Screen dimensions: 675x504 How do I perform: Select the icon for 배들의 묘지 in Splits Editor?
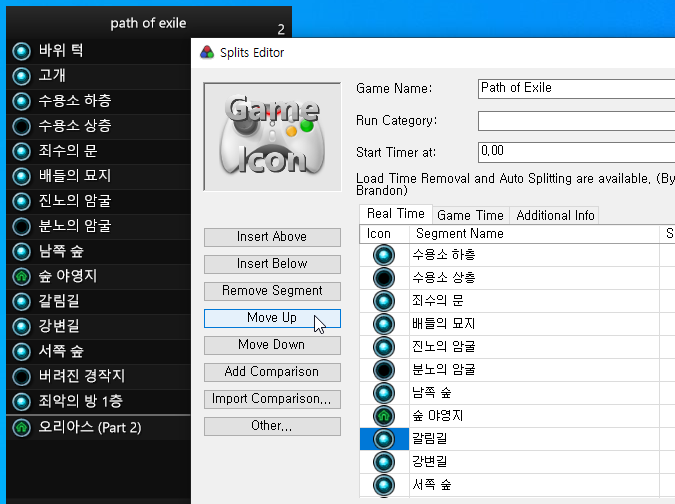384,324
